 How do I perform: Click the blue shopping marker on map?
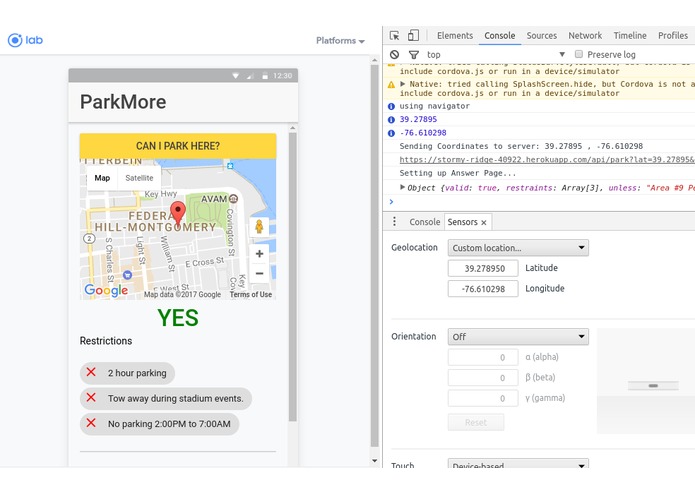pyautogui.click(x=127, y=275)
